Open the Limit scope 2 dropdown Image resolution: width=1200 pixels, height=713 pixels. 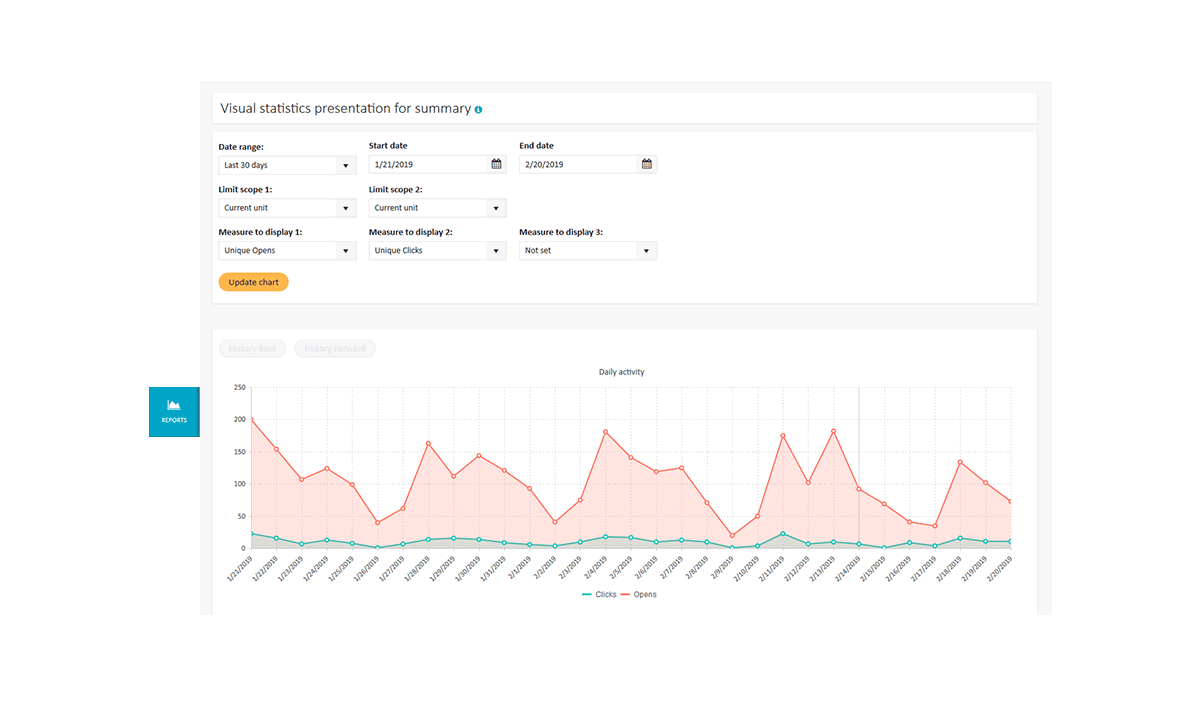437,208
